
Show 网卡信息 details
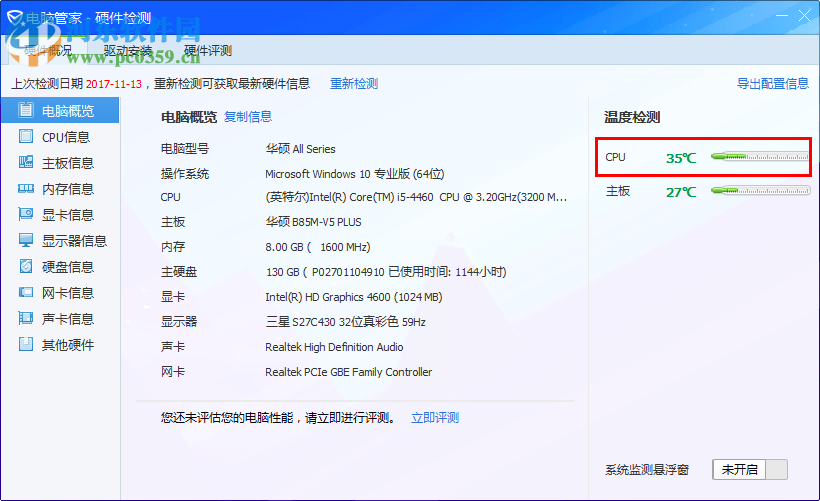coord(60,293)
